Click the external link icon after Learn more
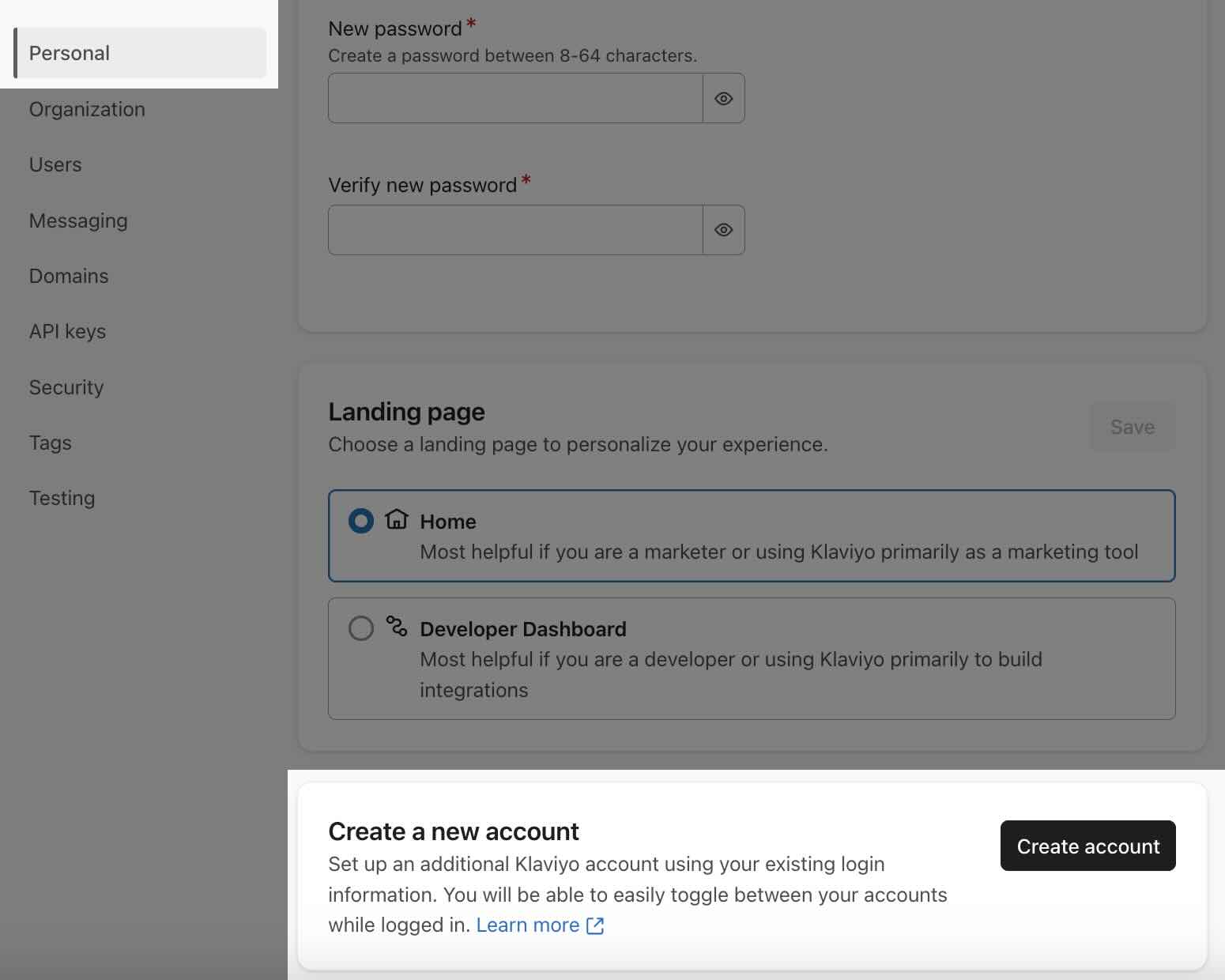Screen dimensions: 1225x980 pyautogui.click(x=595, y=925)
